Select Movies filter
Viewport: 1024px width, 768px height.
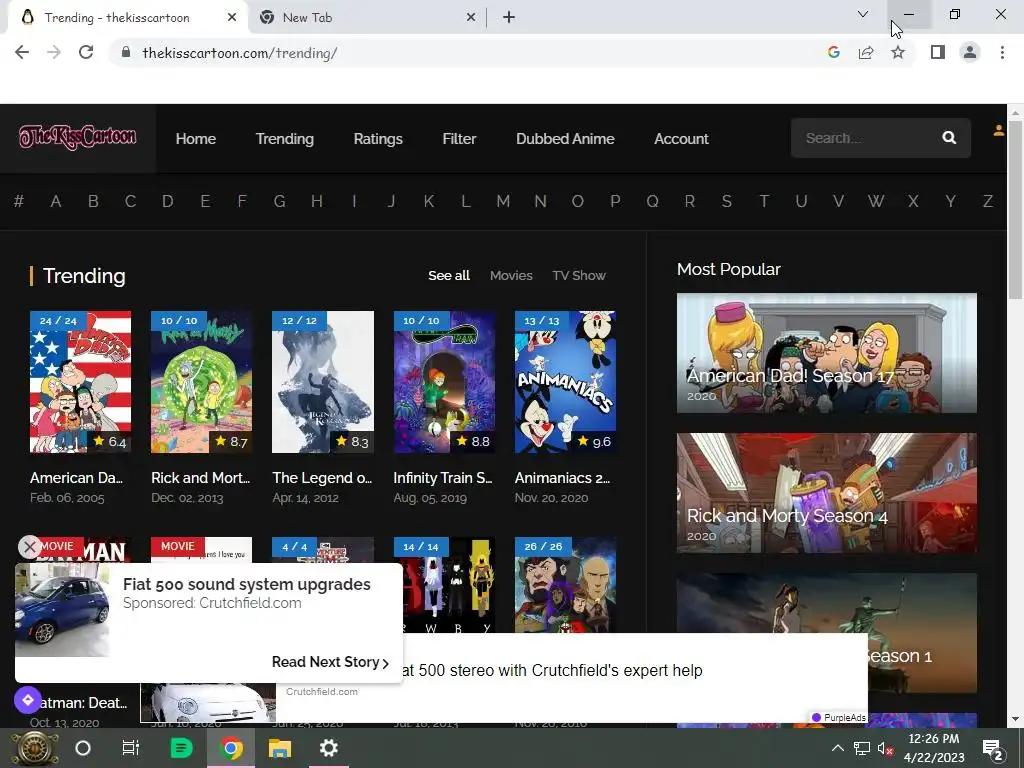point(511,276)
